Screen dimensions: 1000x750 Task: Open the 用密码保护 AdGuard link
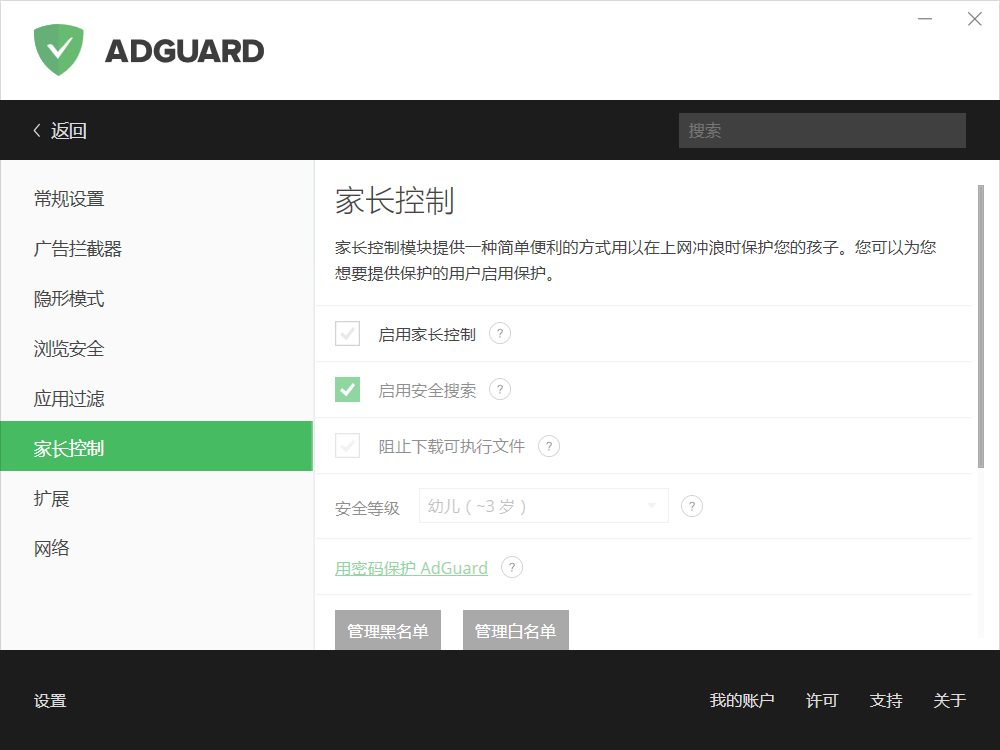(411, 568)
